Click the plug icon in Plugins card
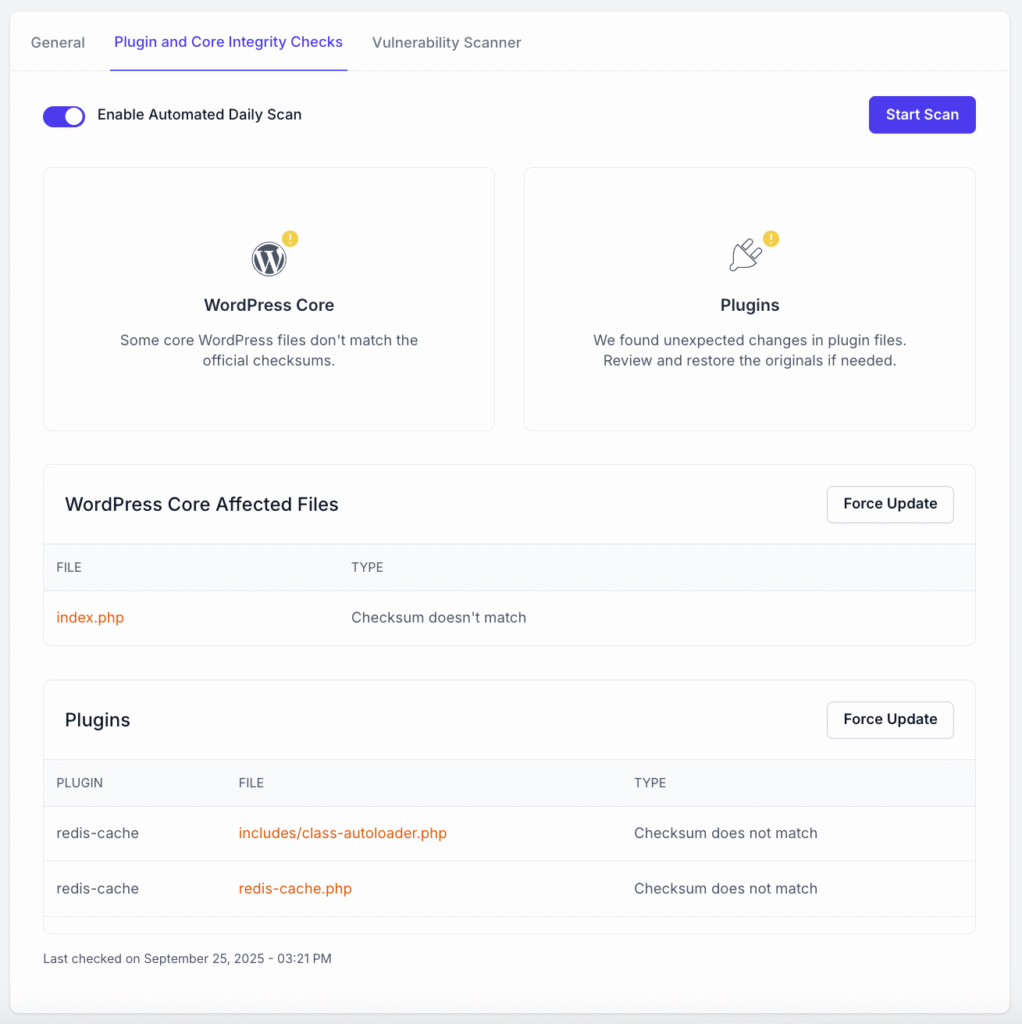Viewport: 1022px width, 1024px height. click(x=745, y=257)
